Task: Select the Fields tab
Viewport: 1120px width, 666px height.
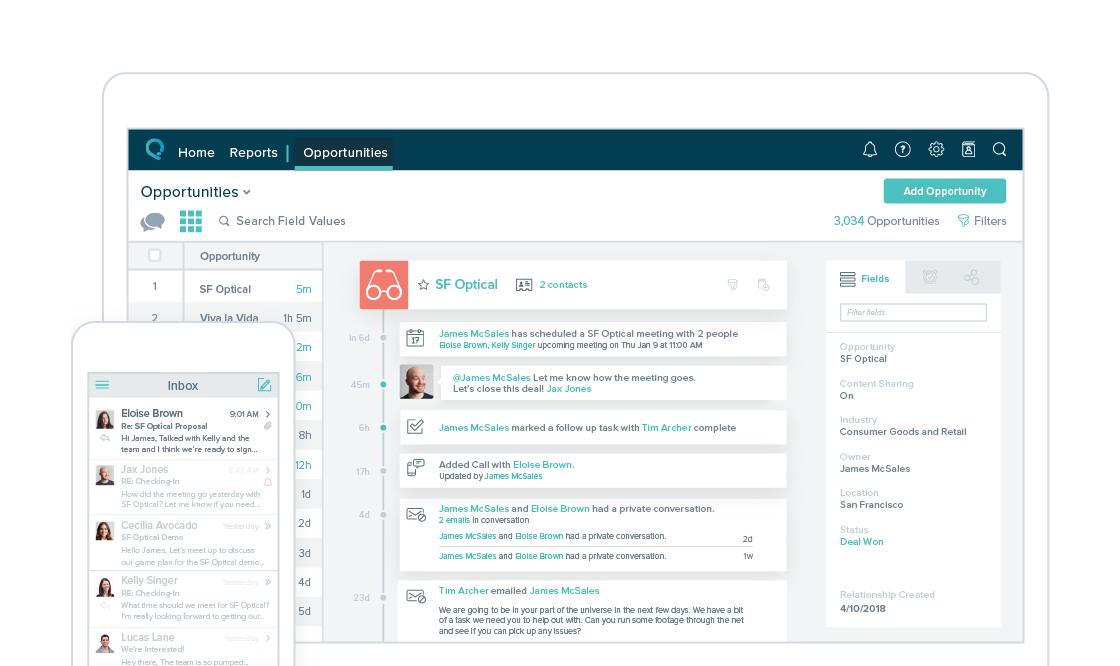Action: click(x=865, y=279)
